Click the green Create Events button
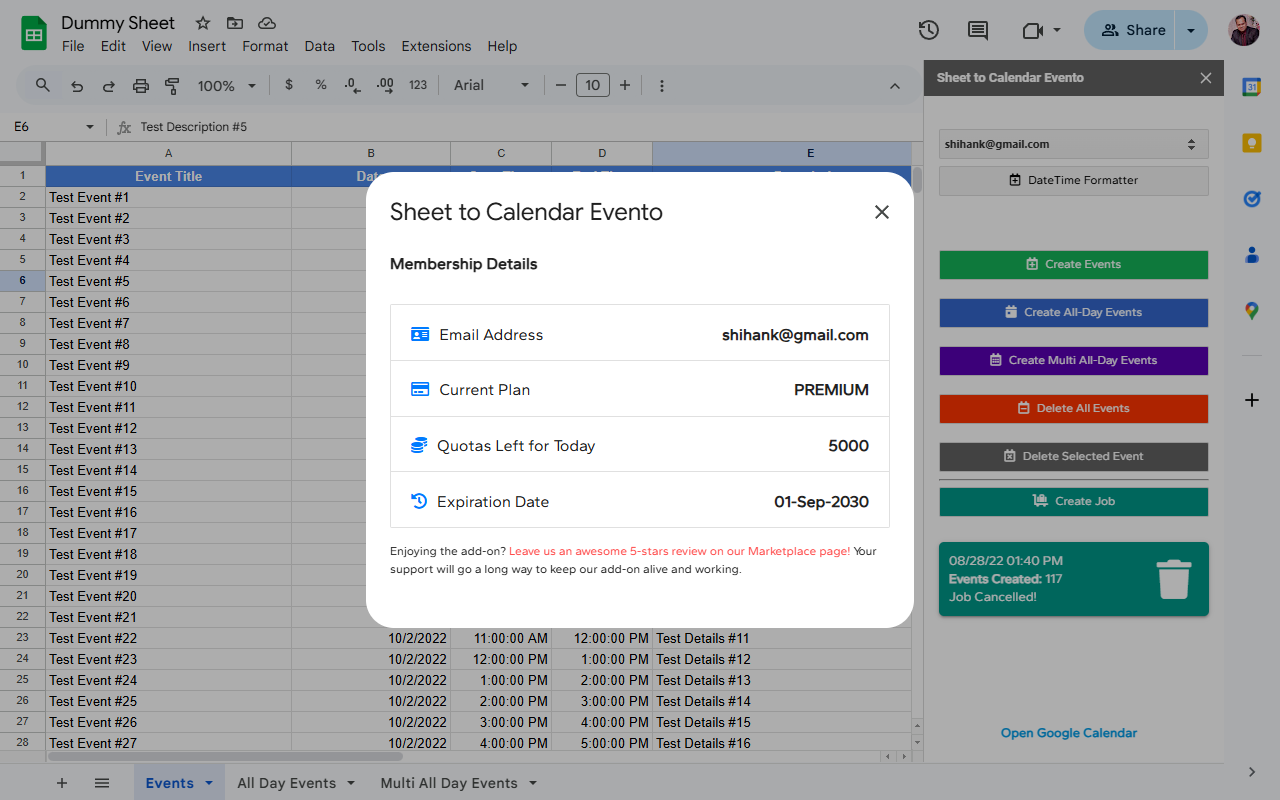The width and height of the screenshot is (1280, 800). 1073,264
